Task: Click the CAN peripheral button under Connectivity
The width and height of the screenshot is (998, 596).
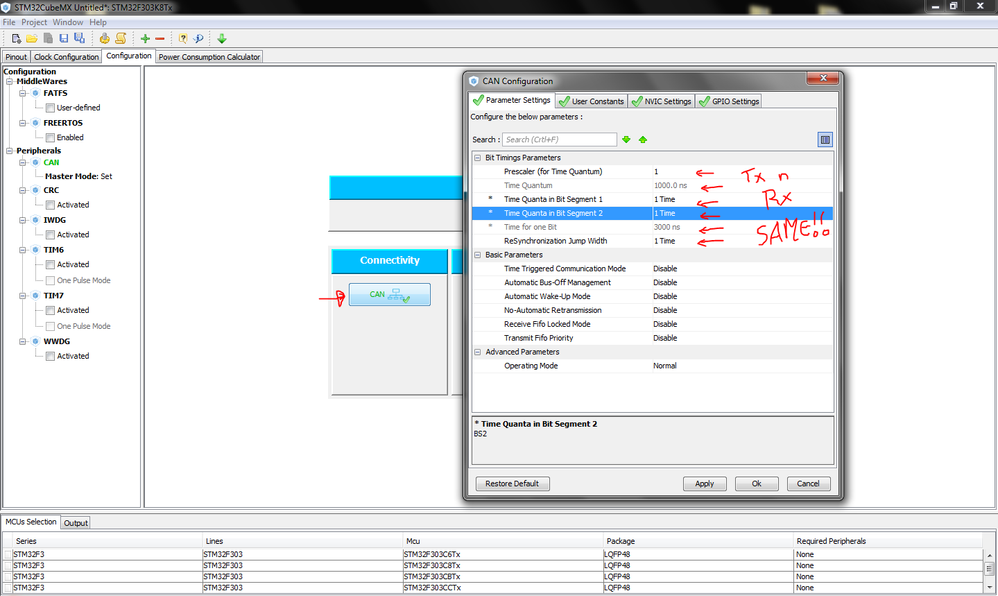Action: click(390, 294)
